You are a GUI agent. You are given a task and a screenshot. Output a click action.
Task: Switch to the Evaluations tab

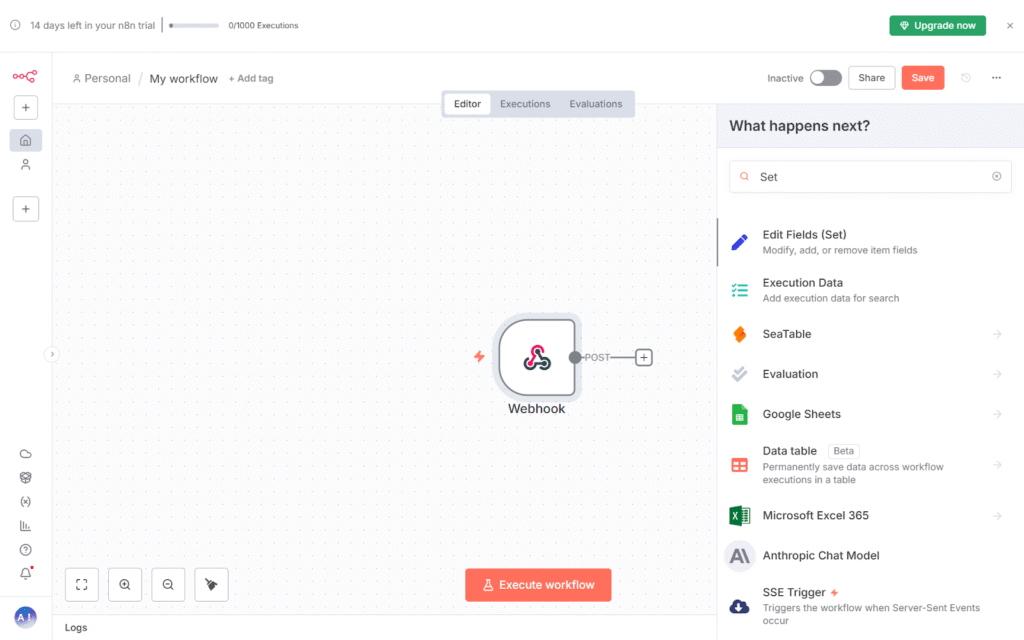[x=596, y=104]
